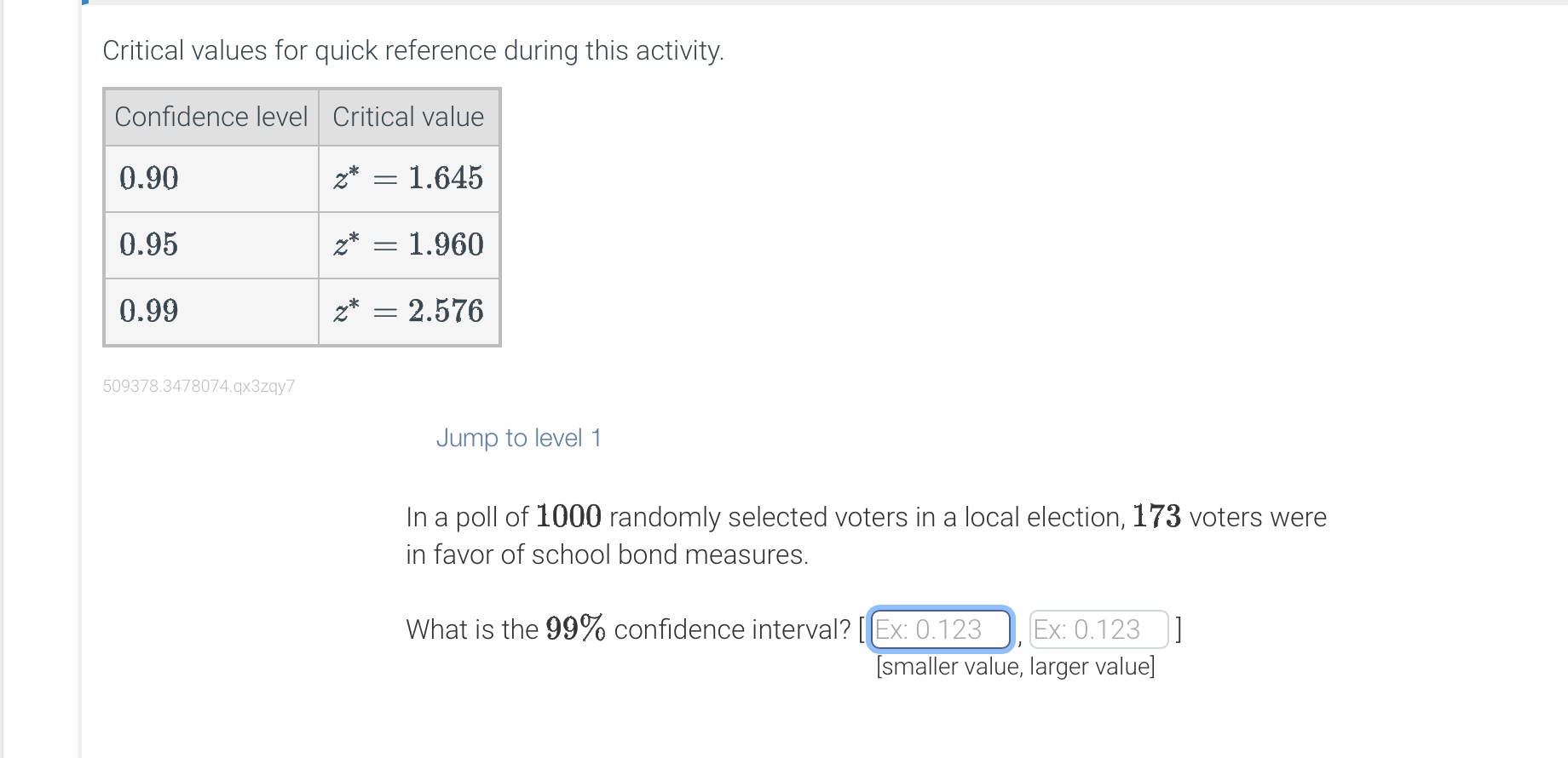Image resolution: width=1568 pixels, height=758 pixels.
Task: Click the activity ID 509378.3478074.qx3zqy7
Action: 199,385
